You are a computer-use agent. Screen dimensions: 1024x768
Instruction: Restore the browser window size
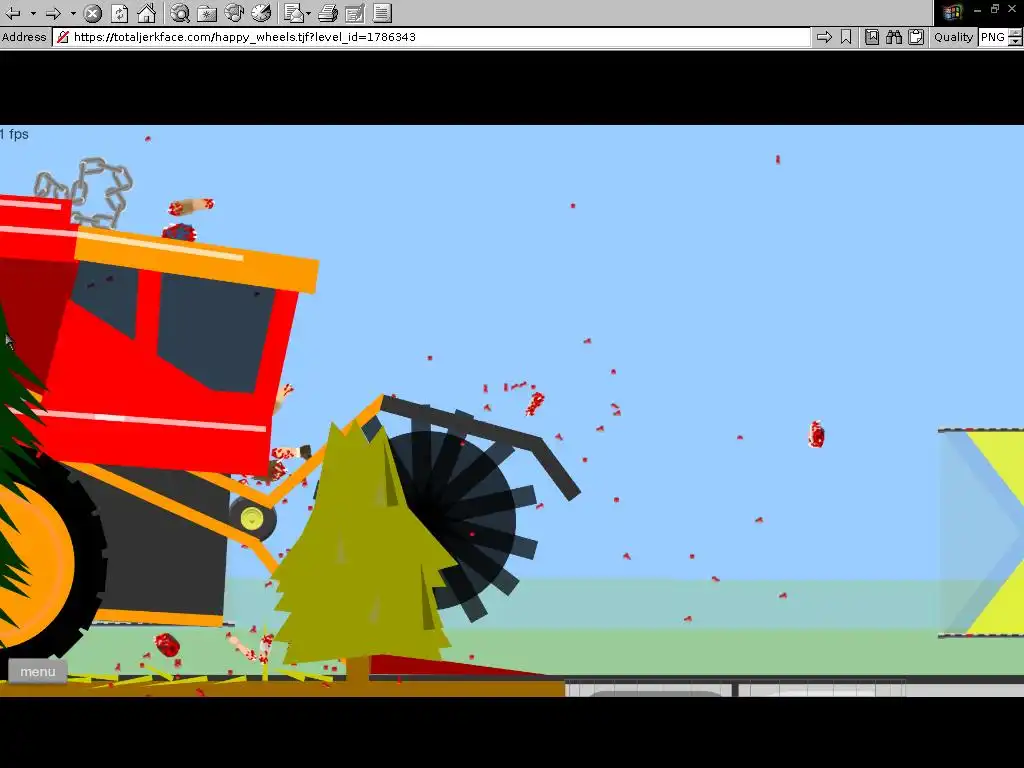coord(995,9)
